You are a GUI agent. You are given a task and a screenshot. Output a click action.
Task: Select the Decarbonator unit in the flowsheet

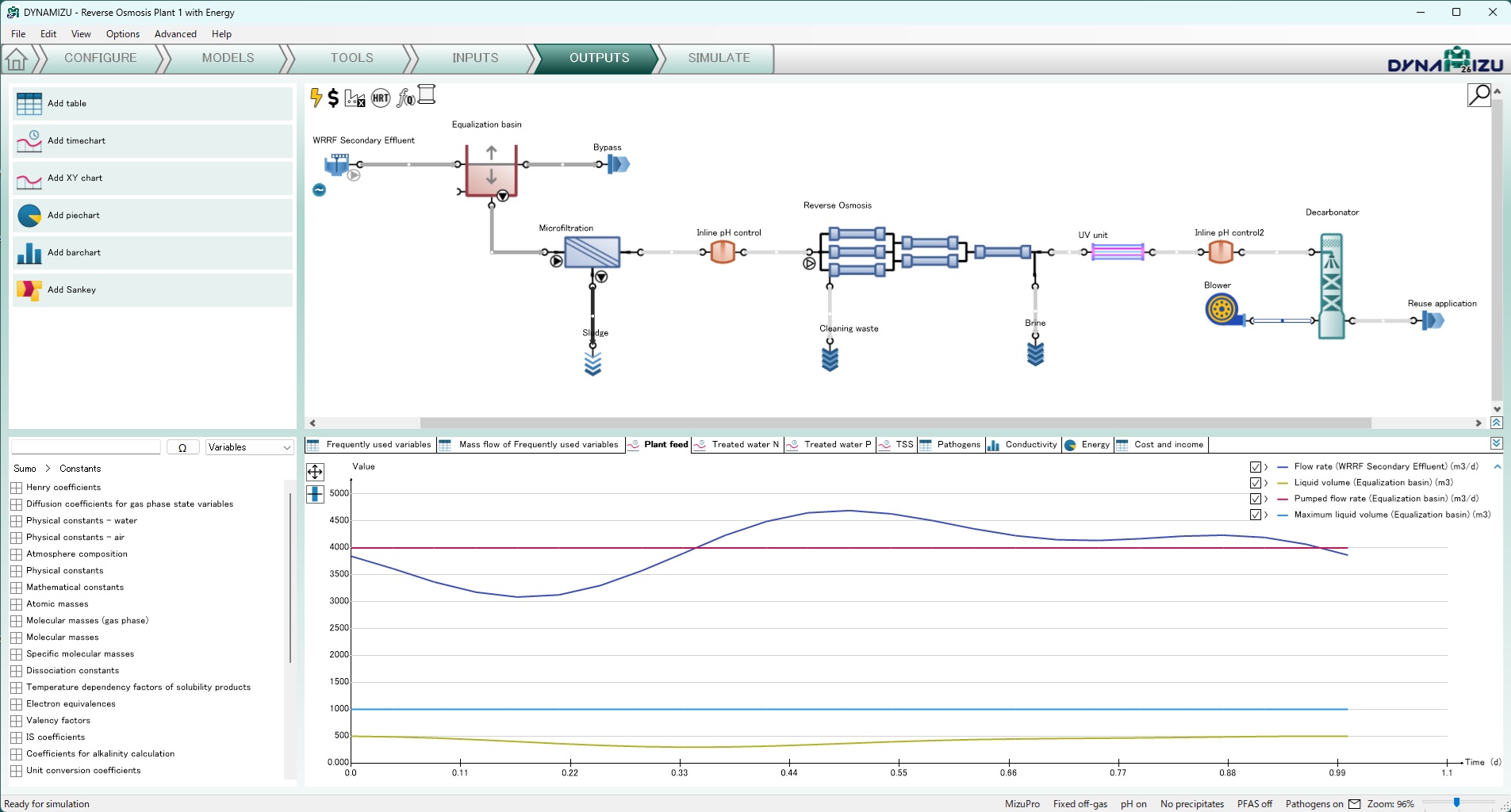coord(1331,285)
